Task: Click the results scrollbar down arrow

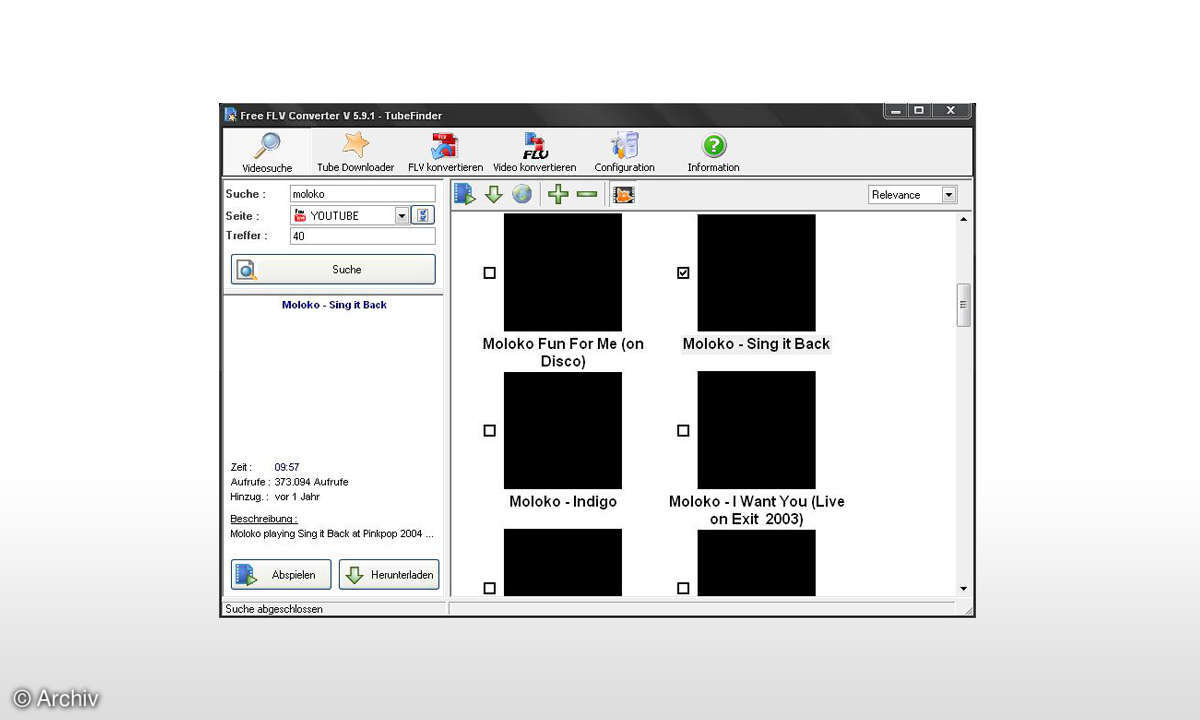Action: click(964, 588)
